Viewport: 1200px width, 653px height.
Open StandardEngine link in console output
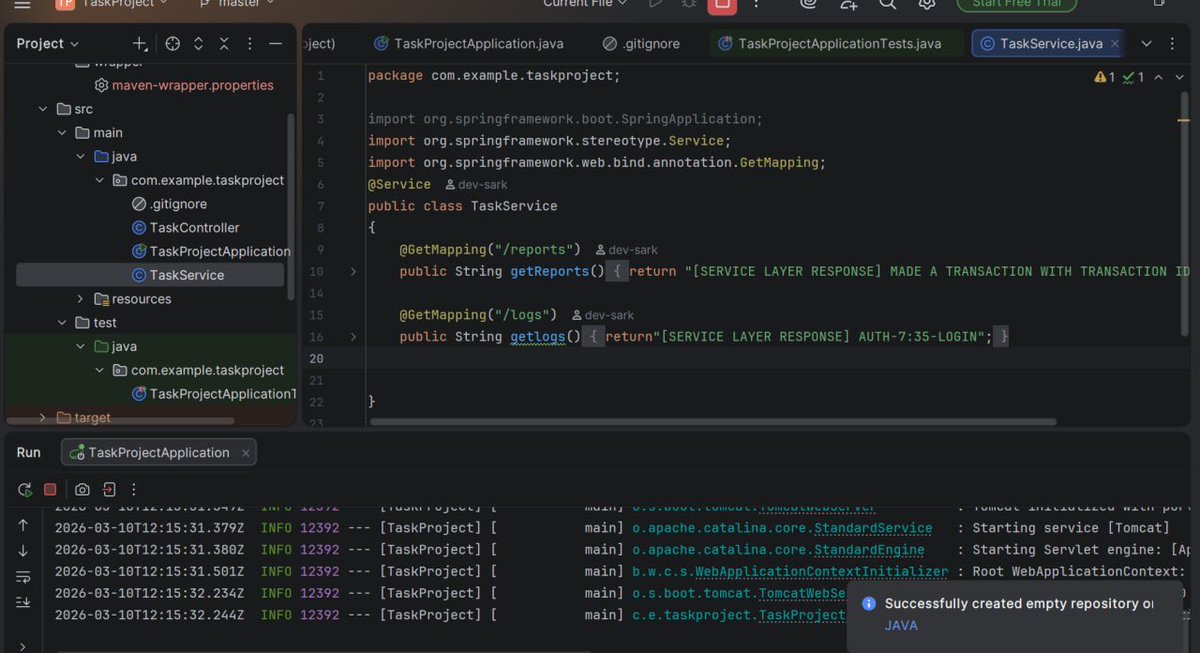[x=869, y=550]
